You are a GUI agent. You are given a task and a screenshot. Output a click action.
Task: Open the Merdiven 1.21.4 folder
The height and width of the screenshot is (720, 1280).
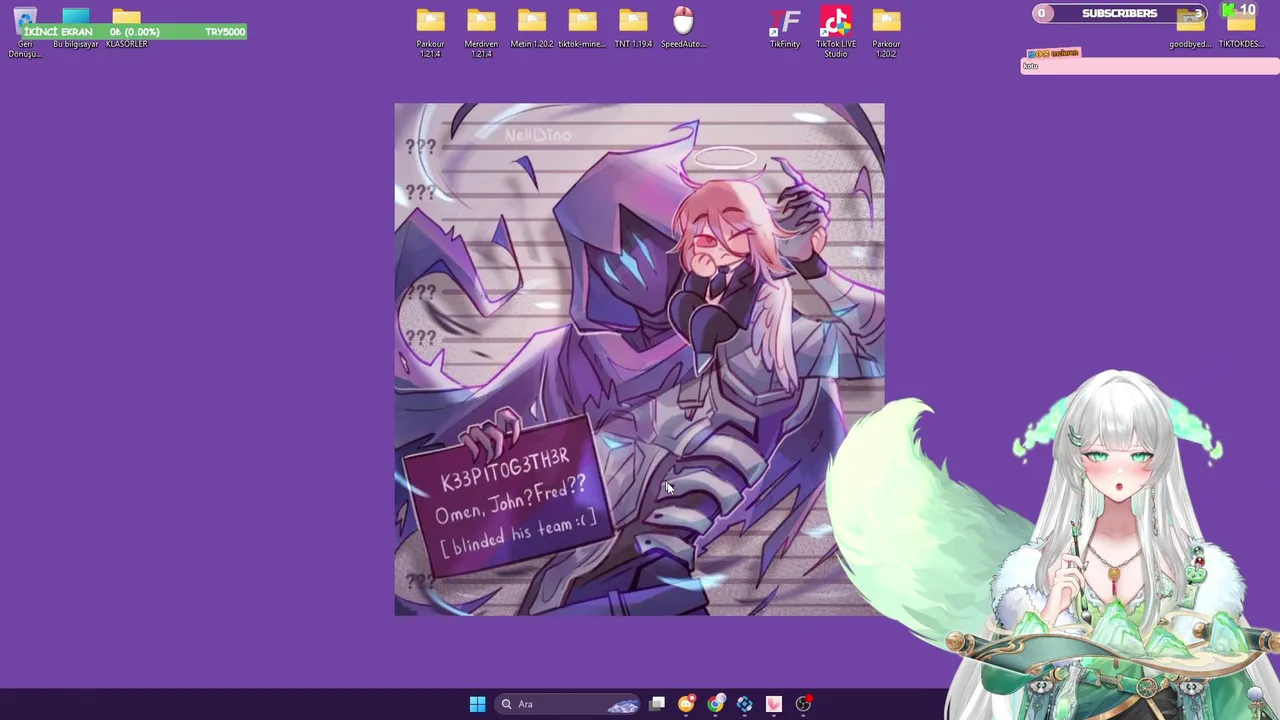[x=481, y=32]
